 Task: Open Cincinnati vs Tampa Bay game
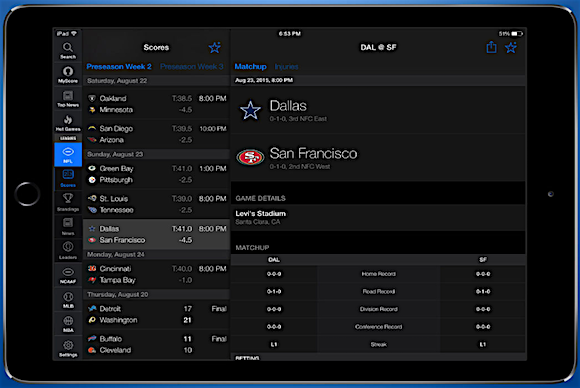pyautogui.click(x=156, y=274)
